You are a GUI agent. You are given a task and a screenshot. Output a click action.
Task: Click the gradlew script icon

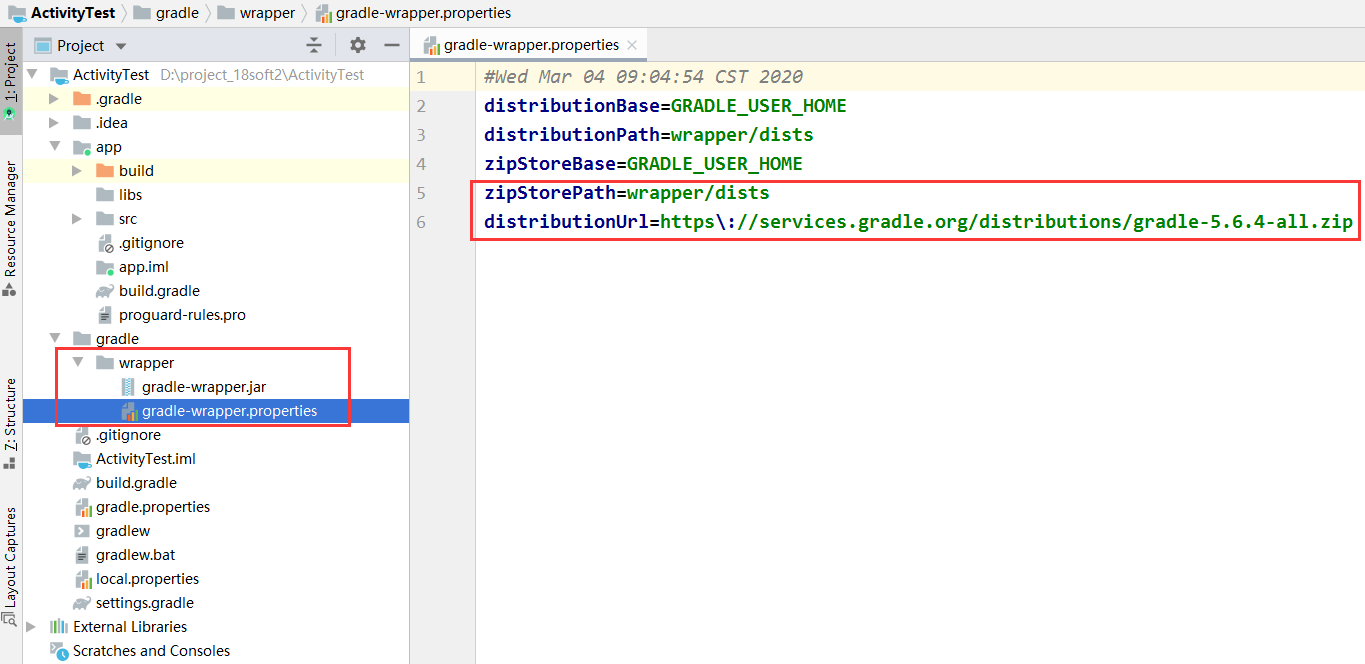point(82,531)
